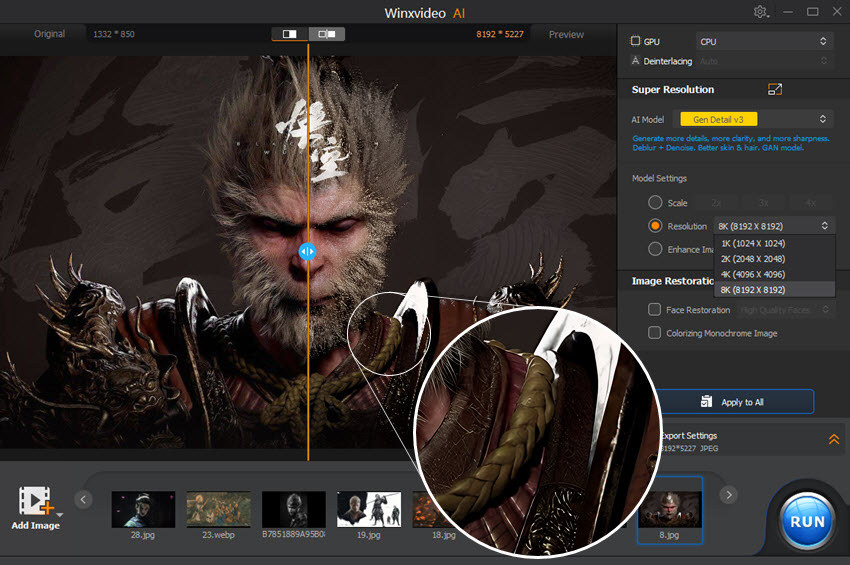The image size is (850, 565).
Task: Choose 4x scale option
Action: (x=810, y=202)
